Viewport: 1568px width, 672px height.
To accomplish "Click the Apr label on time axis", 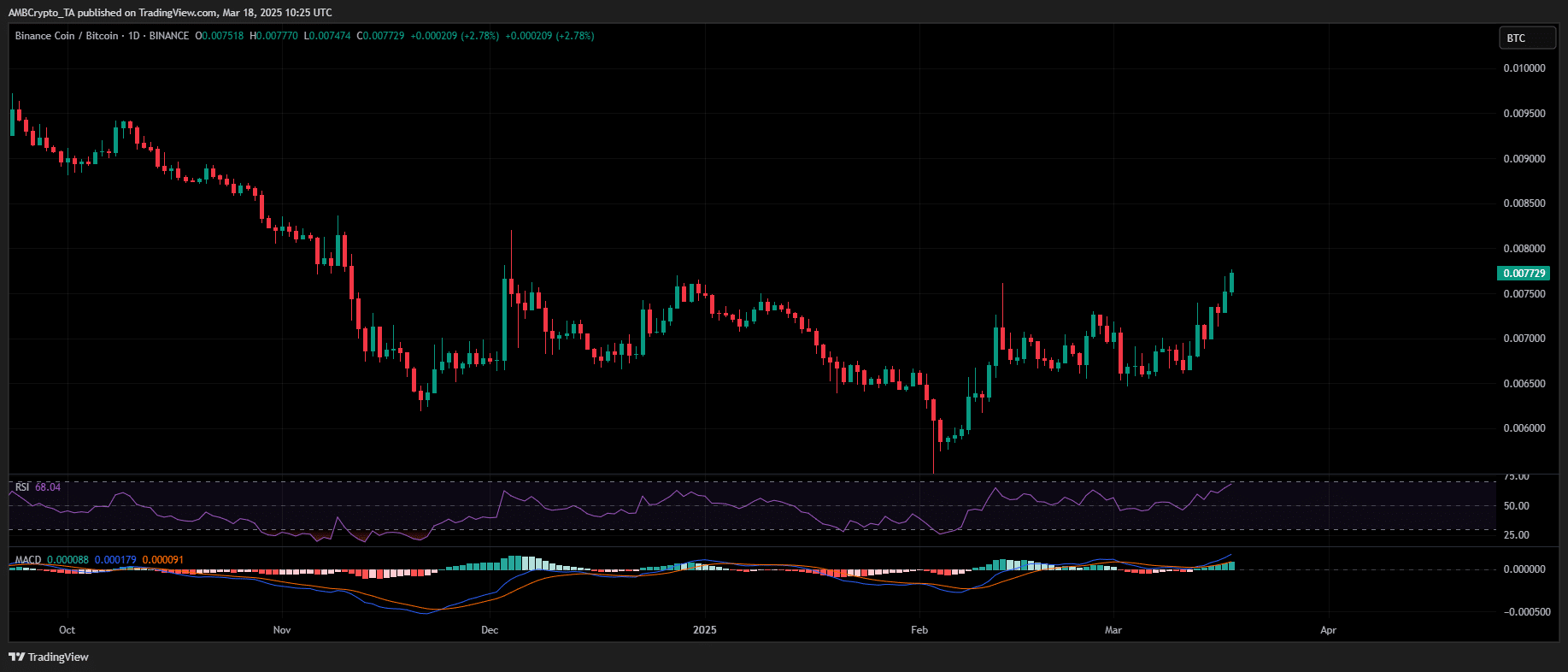I will (x=1328, y=630).
